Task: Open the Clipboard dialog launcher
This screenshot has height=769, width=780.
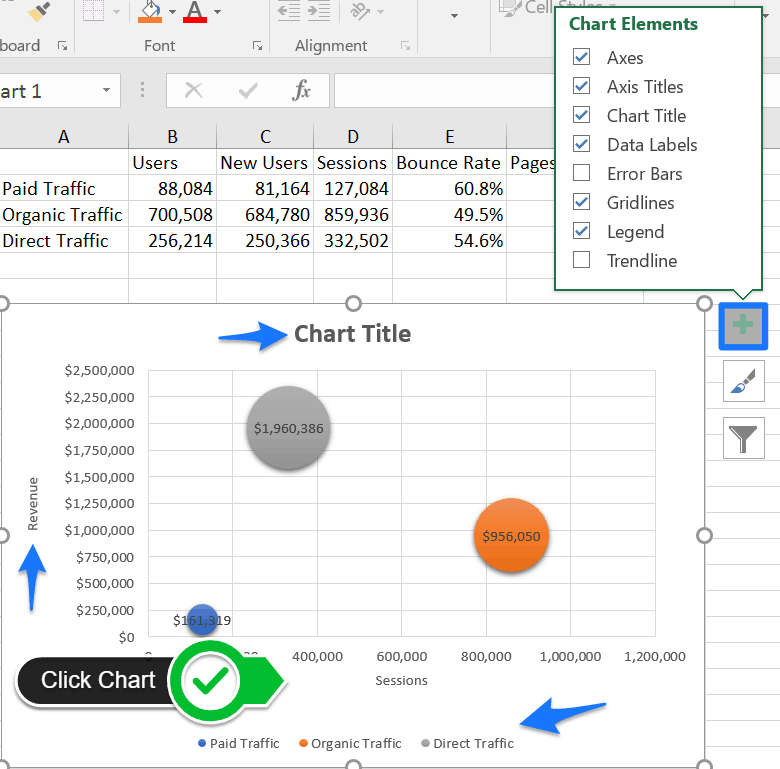Action: click(x=63, y=46)
